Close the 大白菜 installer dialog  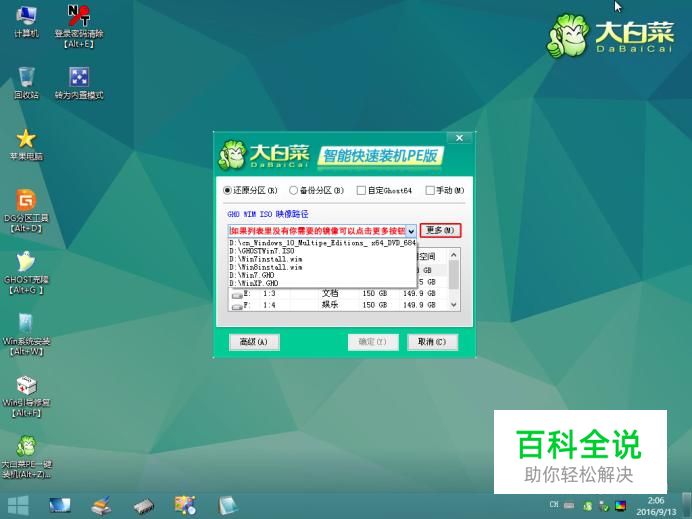point(459,138)
